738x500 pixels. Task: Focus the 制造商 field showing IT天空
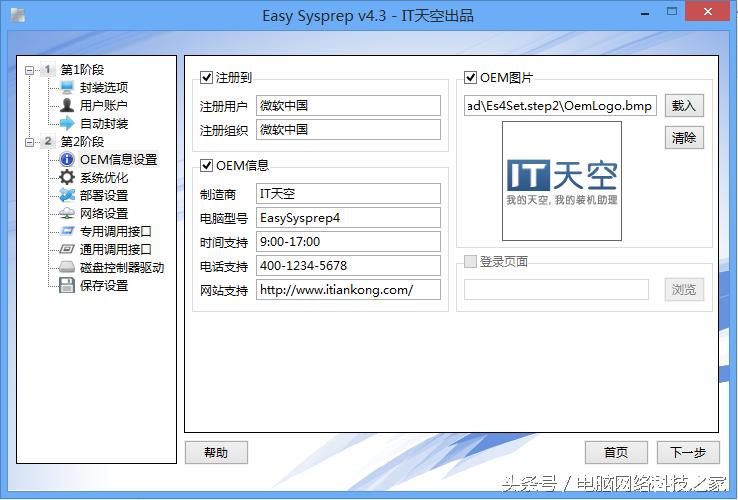coord(348,194)
